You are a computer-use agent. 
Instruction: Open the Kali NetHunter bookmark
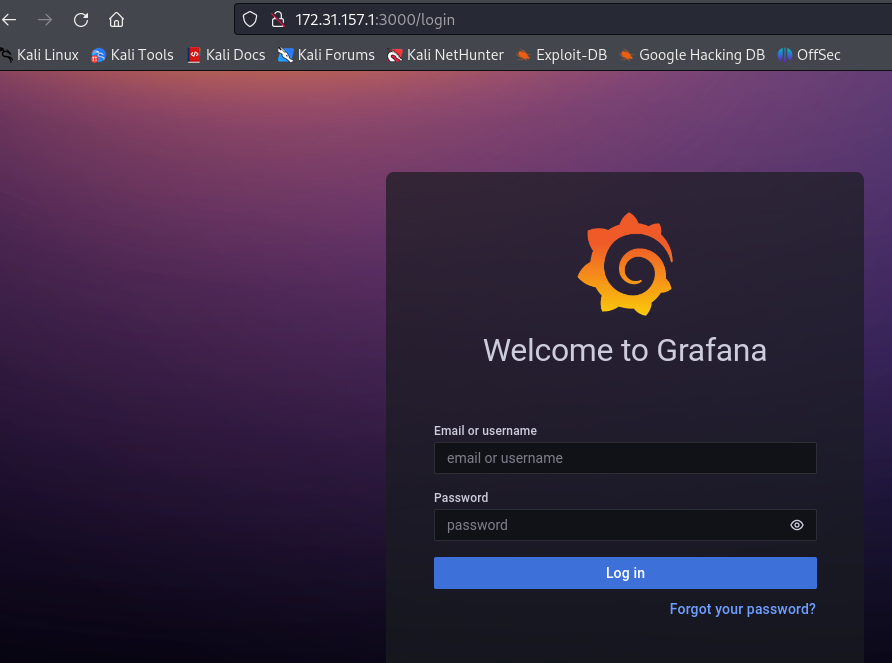[x=446, y=55]
